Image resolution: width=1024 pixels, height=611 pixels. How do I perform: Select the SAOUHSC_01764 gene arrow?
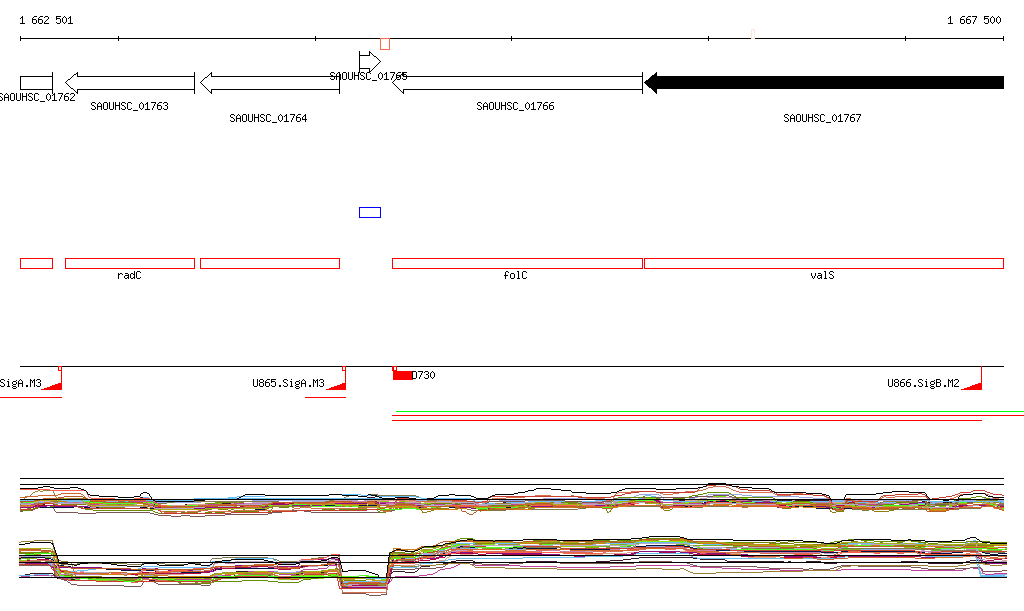coord(270,83)
